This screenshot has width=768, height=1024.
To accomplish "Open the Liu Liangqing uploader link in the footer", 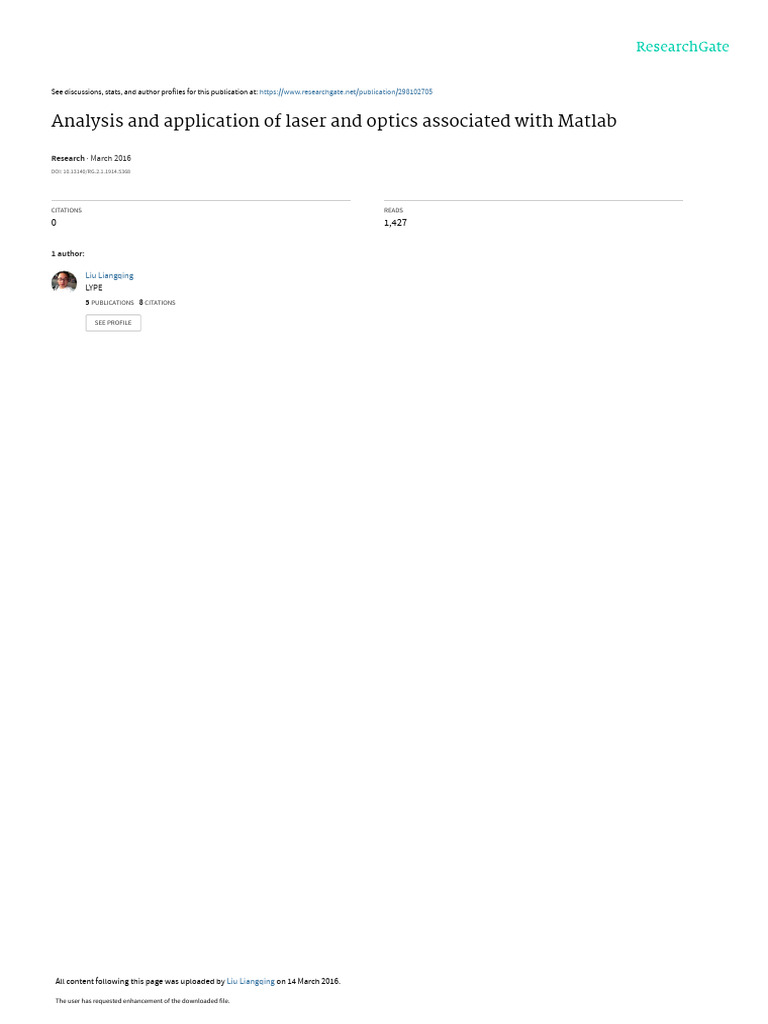I will (x=251, y=981).
